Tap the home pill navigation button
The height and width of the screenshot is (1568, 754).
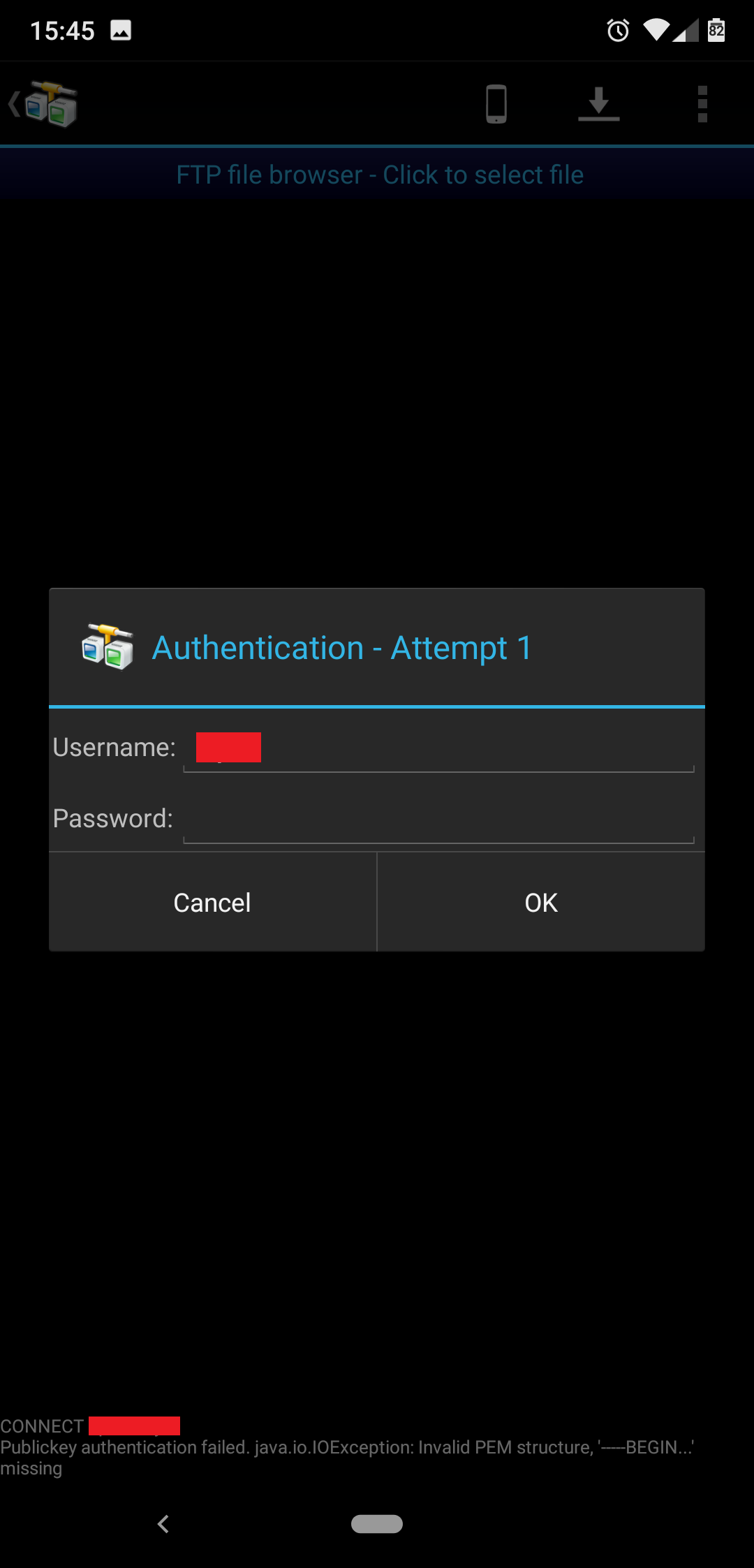pyautogui.click(x=377, y=1524)
